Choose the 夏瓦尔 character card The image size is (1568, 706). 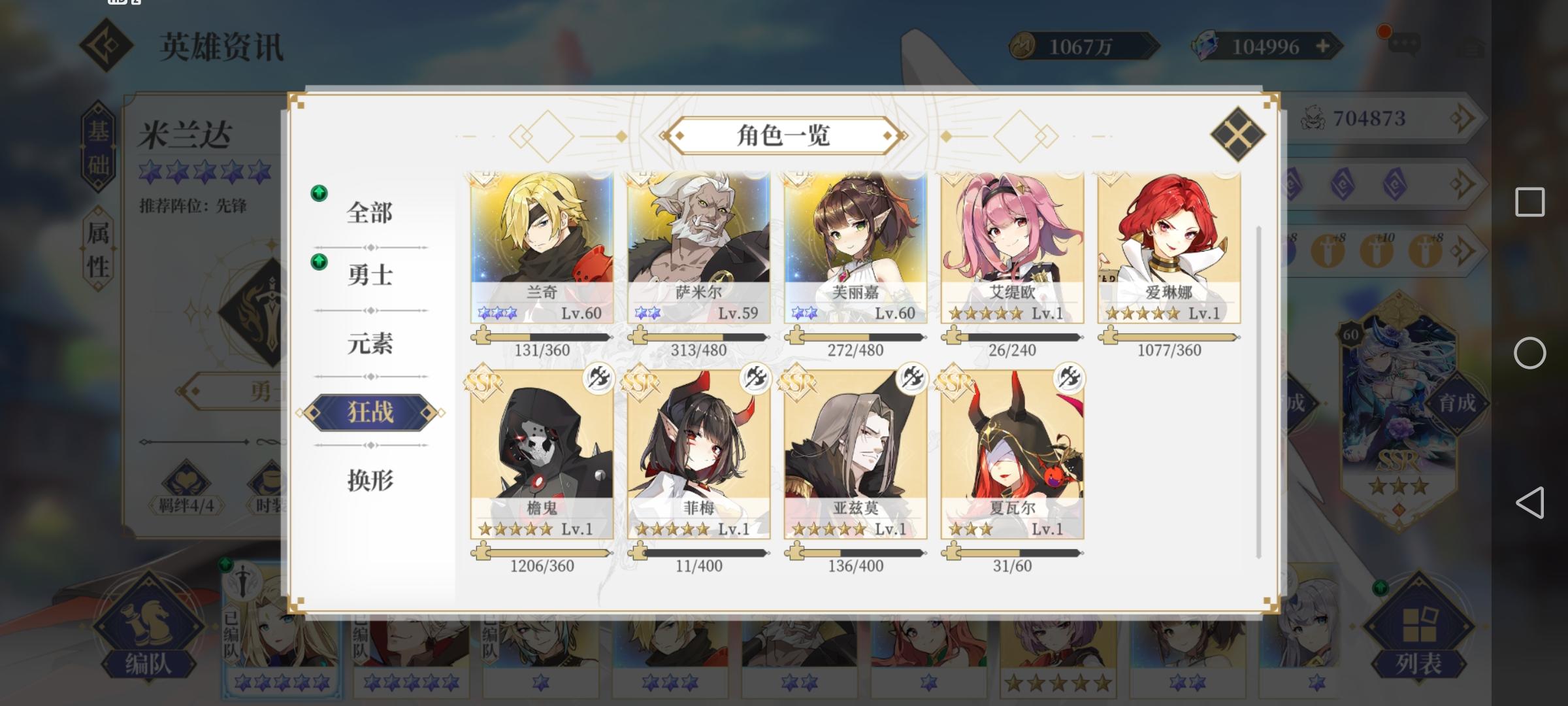point(1012,454)
